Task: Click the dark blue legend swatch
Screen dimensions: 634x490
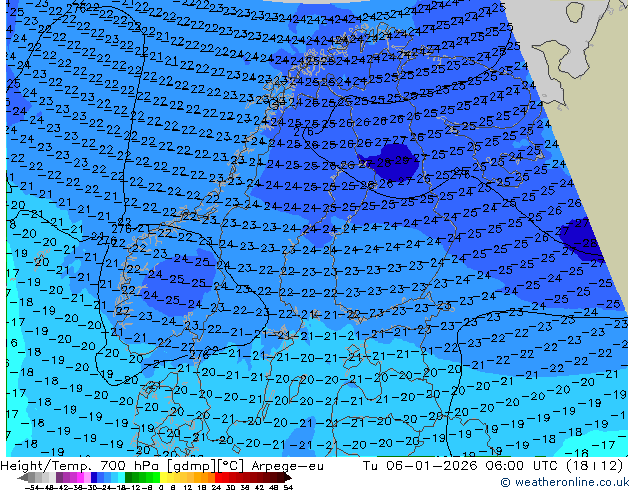Action: (94, 477)
